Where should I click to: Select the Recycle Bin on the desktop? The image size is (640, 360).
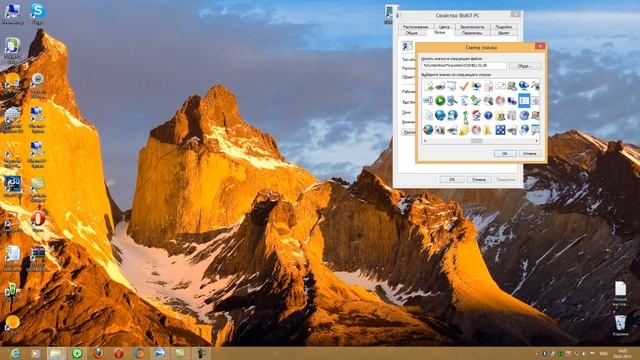pos(620,323)
